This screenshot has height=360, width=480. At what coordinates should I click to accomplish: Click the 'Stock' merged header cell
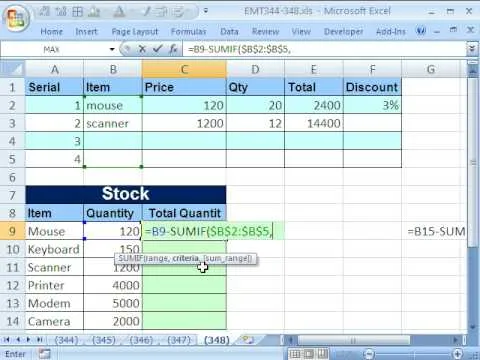point(126,194)
